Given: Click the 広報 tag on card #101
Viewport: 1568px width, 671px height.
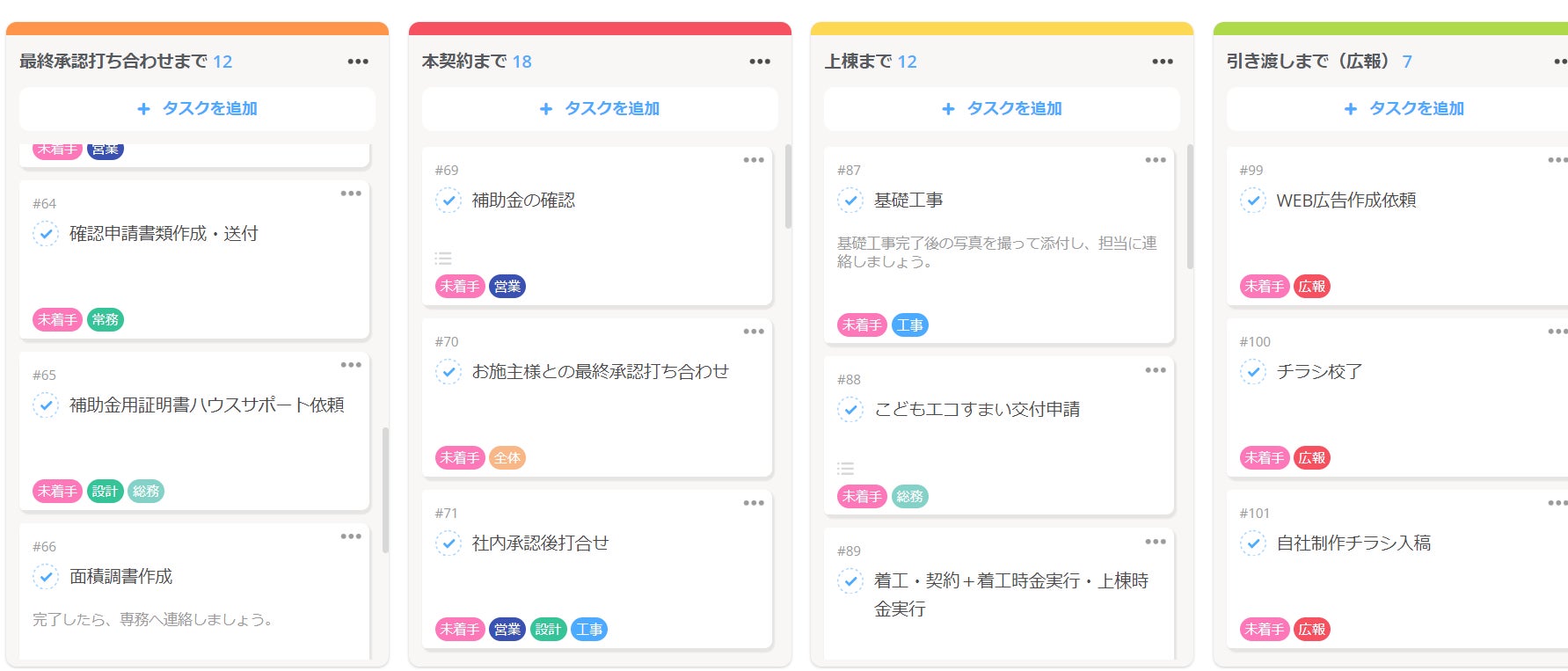Looking at the screenshot, I should (1312, 630).
